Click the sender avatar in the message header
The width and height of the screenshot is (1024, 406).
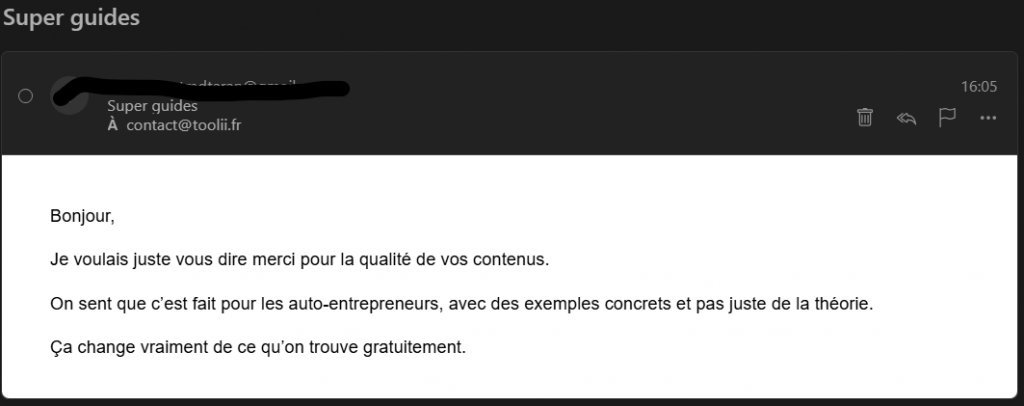click(x=68, y=94)
